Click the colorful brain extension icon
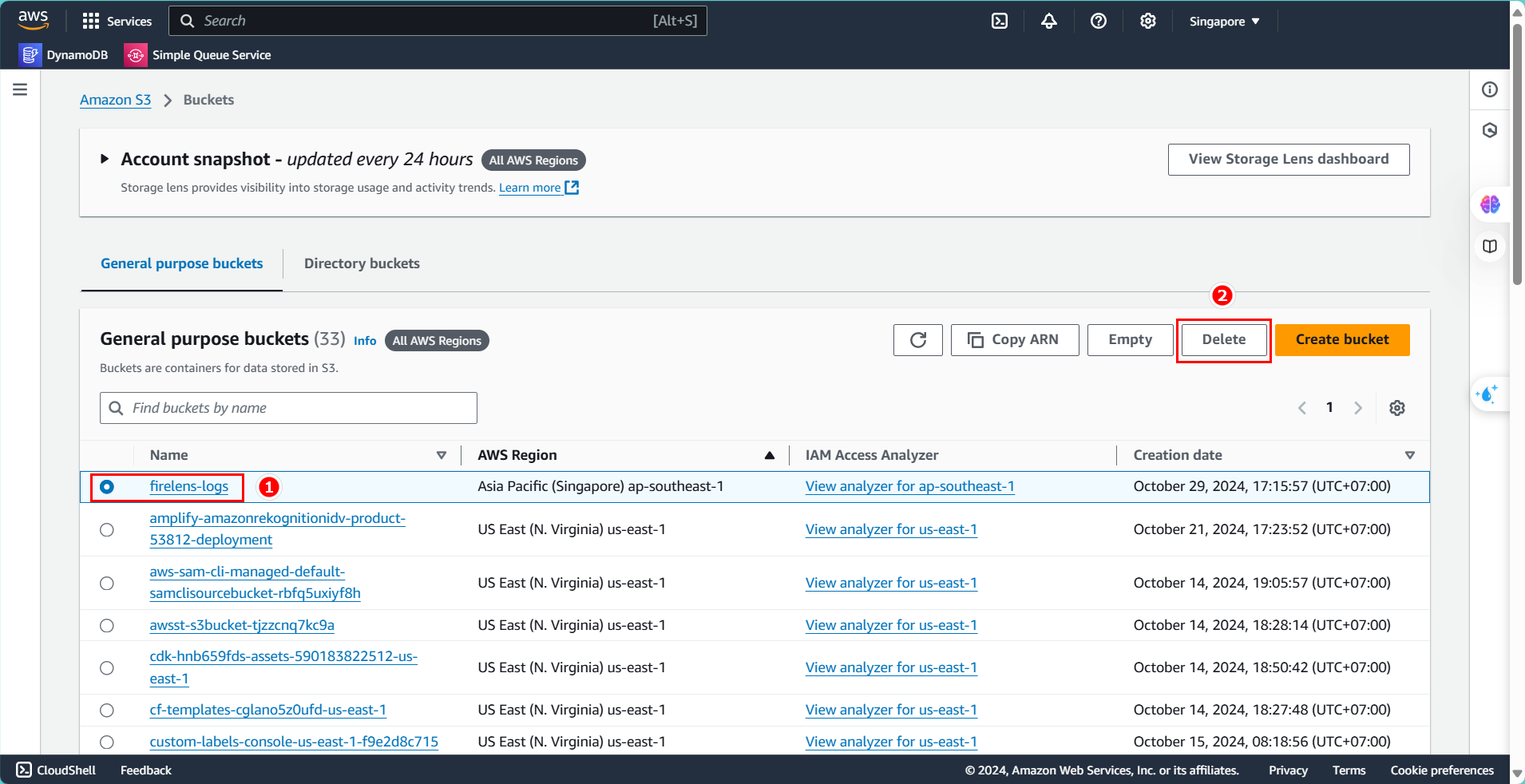The width and height of the screenshot is (1525, 784). [1490, 204]
